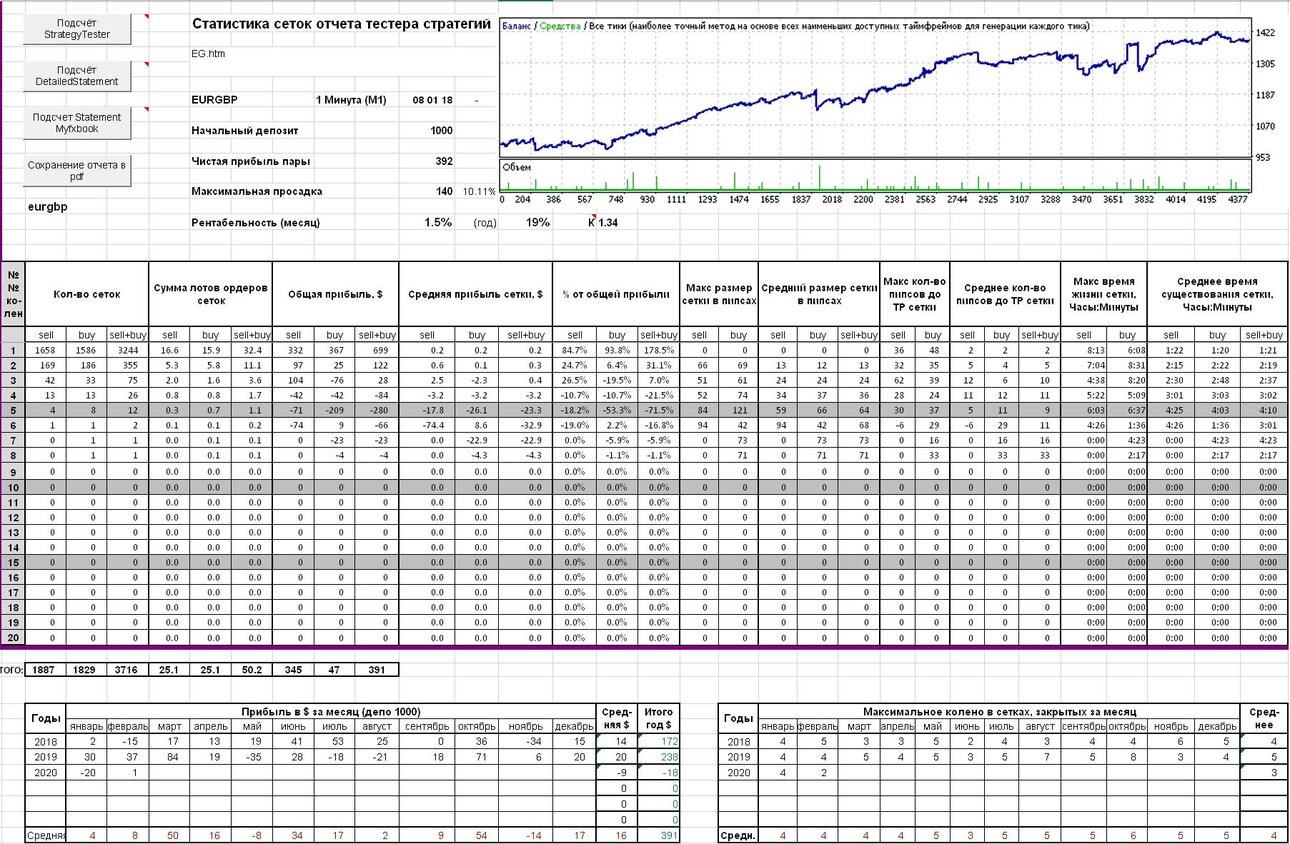Select the 1 Минута (M1) timeframe cell
Image resolution: width=1290 pixels, height=844 pixels.
coord(350,100)
